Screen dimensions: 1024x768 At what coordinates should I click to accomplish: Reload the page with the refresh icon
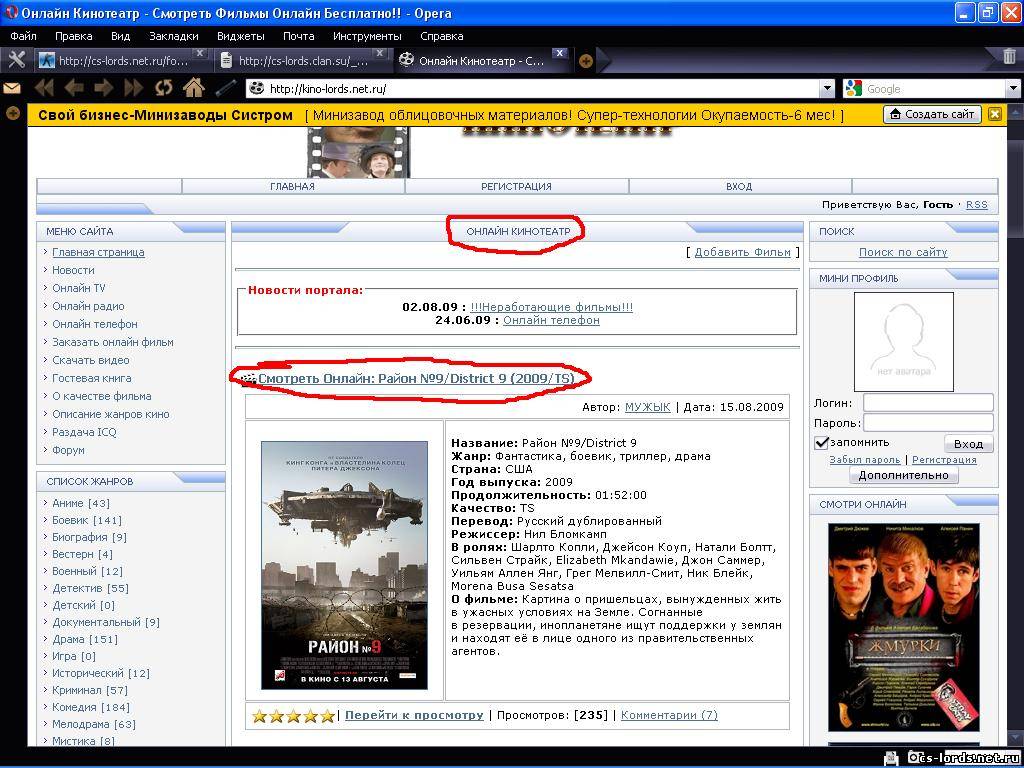164,88
